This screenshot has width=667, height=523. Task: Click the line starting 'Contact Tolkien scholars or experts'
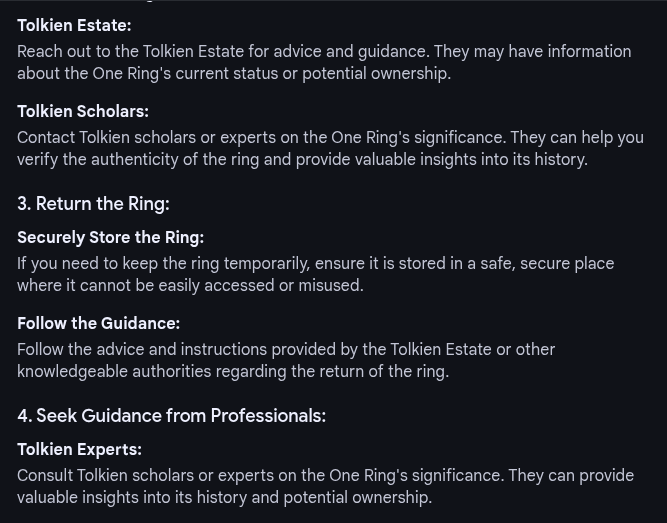point(331,137)
